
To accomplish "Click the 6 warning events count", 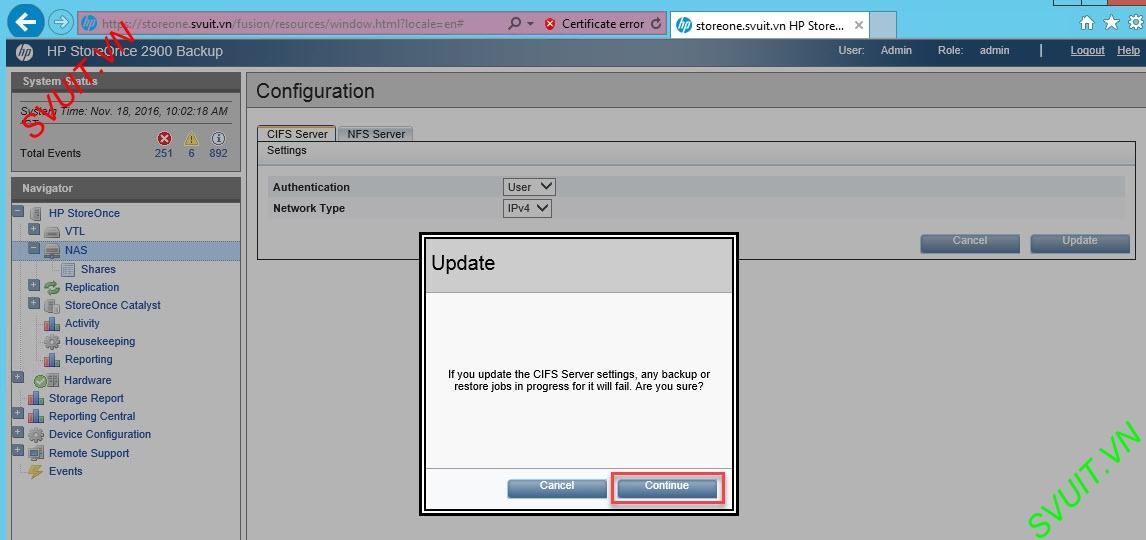I will (x=191, y=153).
